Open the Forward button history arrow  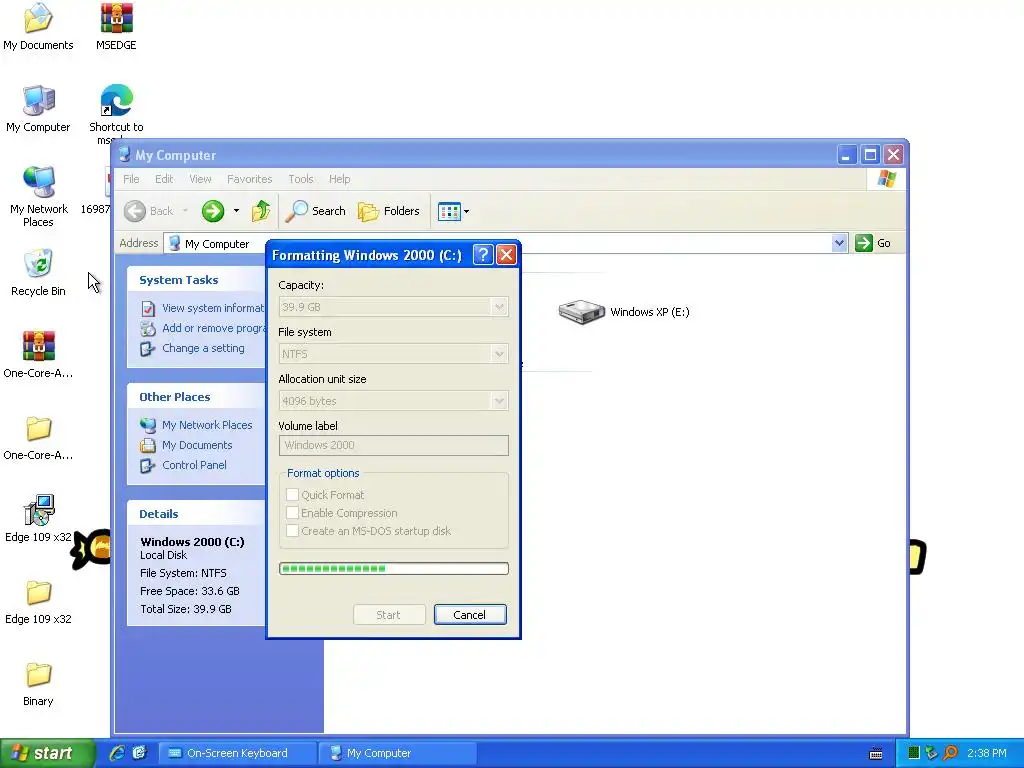(236, 211)
